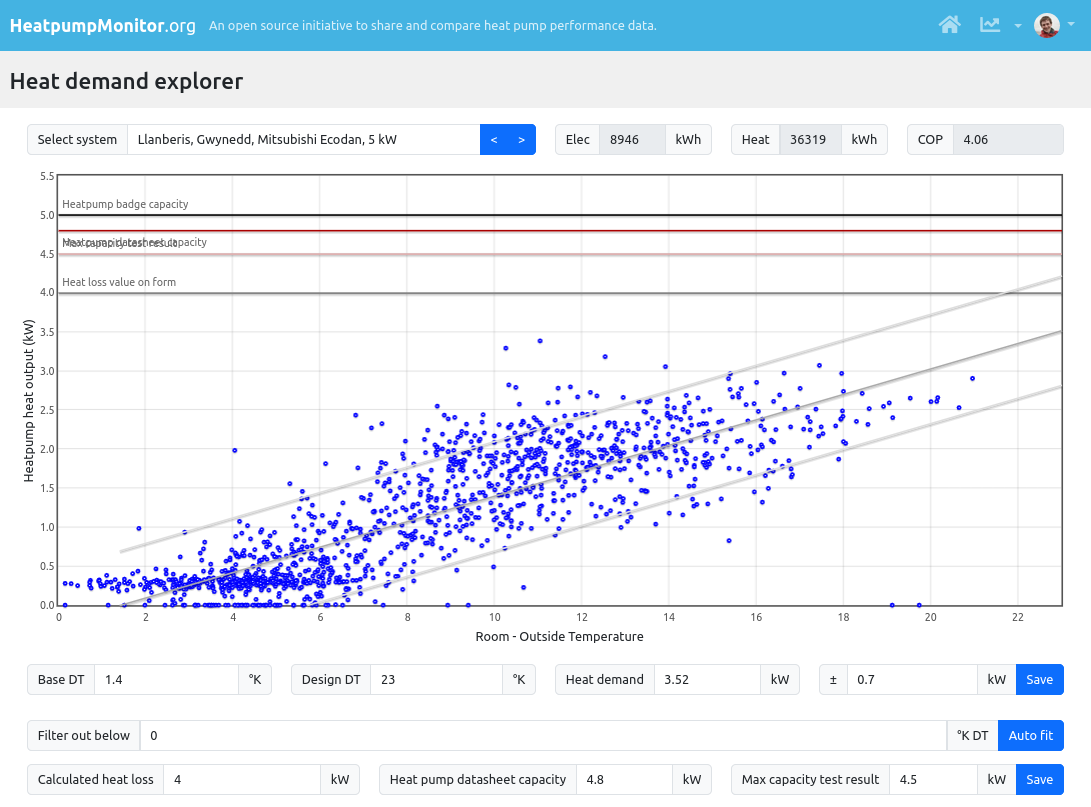The image size is (1091, 807).
Task: Edit the ± tolerance kW field
Action: (912, 680)
